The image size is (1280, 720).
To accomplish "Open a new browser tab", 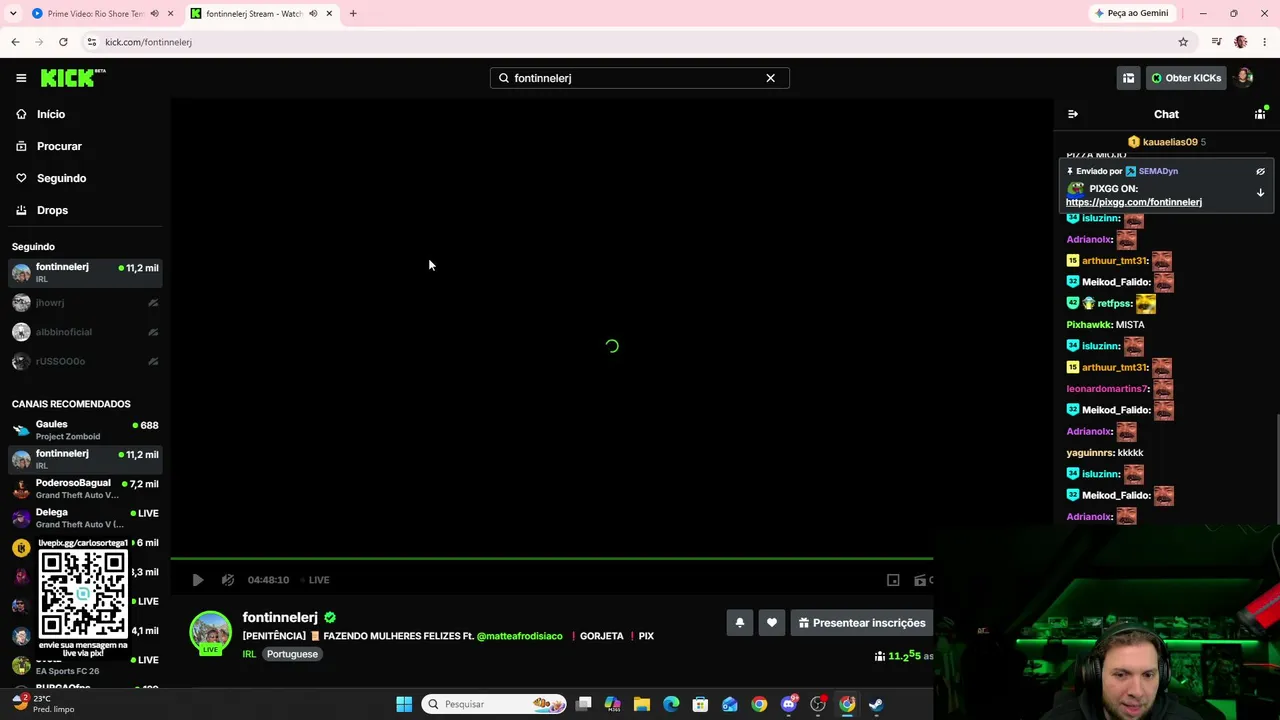I will point(353,14).
